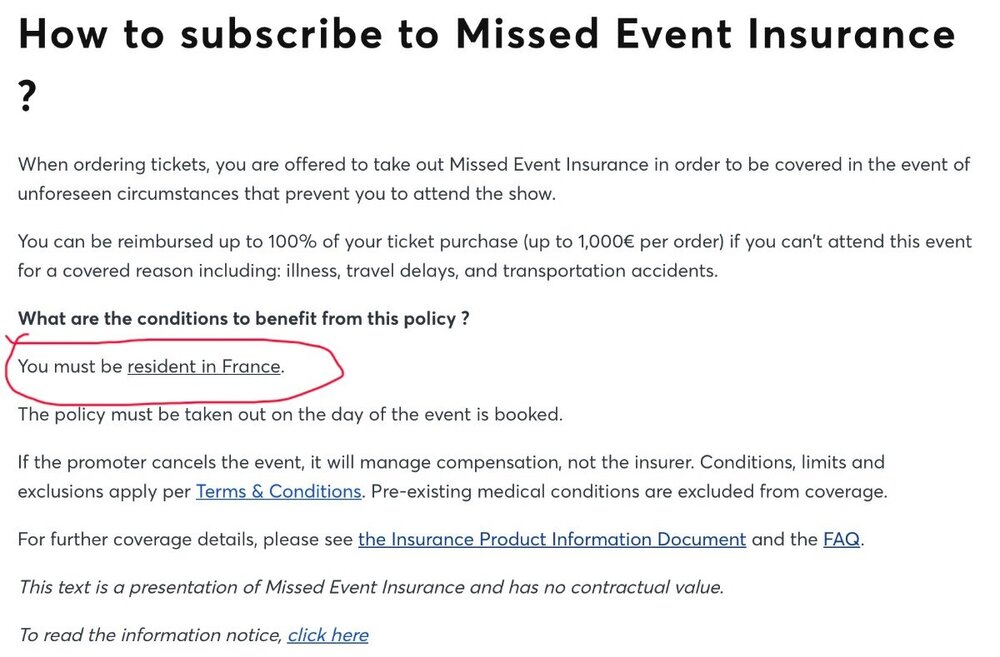Select the bold "What are the conditions" question
Screen dimensions: 1000x657
point(244,318)
